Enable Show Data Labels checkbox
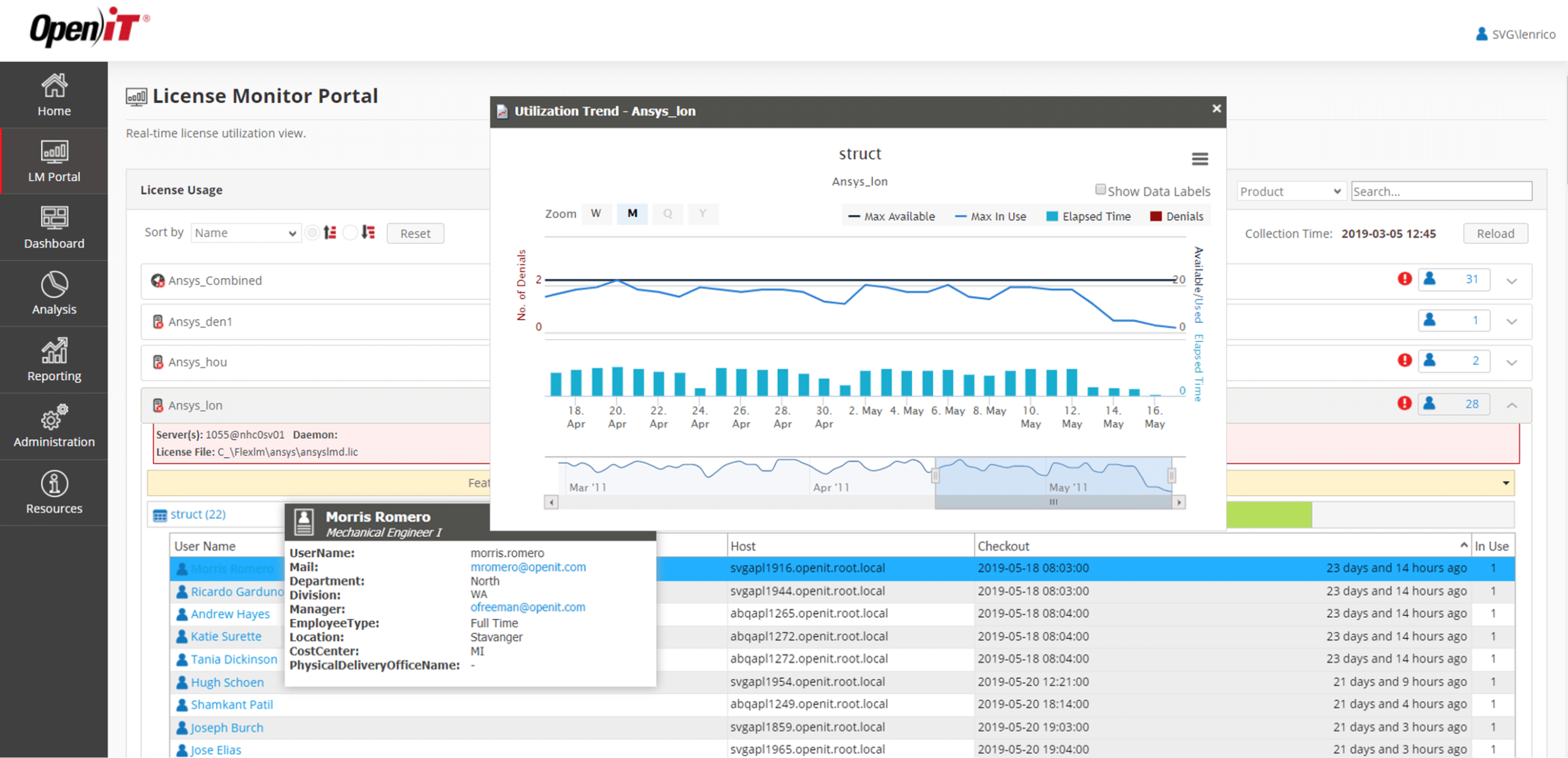Viewport: 1568px width, 758px height. tap(1100, 190)
